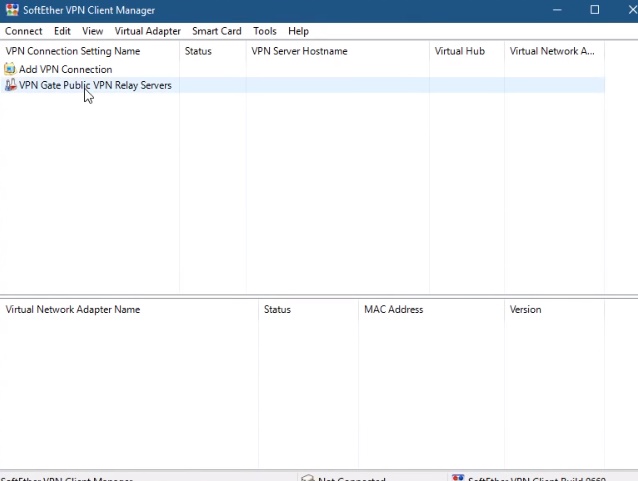Screen dimensions: 638x481
Task: Sort by Virtual Network Adapter Name column
Action: click(129, 310)
